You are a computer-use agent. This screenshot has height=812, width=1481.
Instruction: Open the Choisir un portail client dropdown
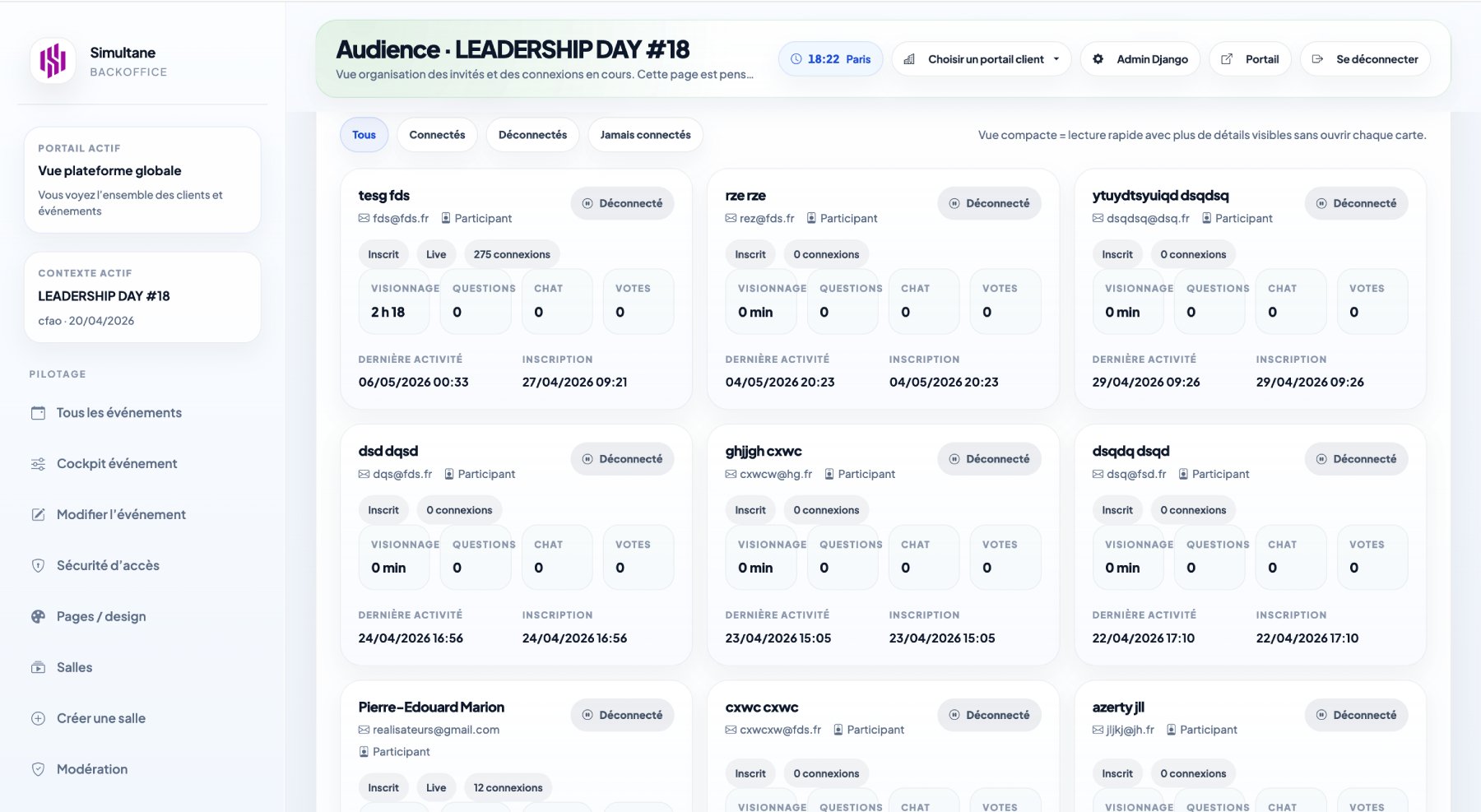pos(982,59)
